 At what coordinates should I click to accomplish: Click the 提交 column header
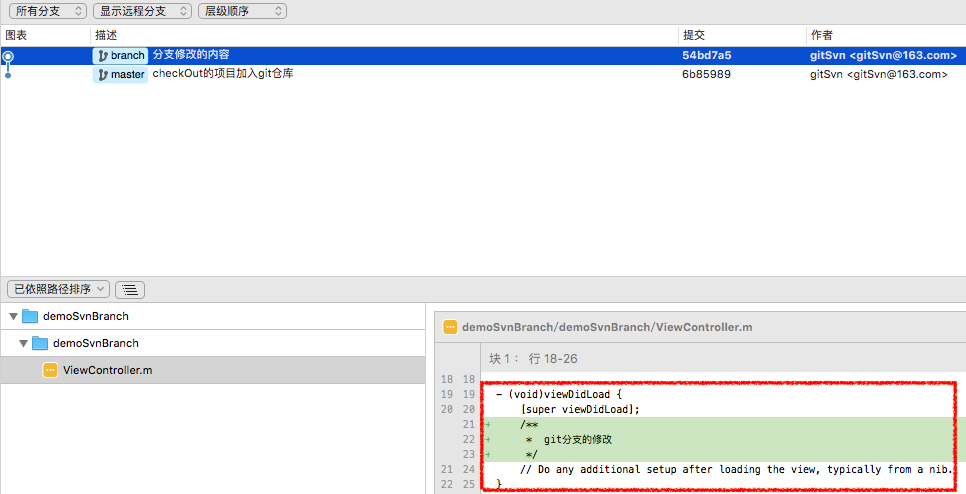[x=694, y=36]
